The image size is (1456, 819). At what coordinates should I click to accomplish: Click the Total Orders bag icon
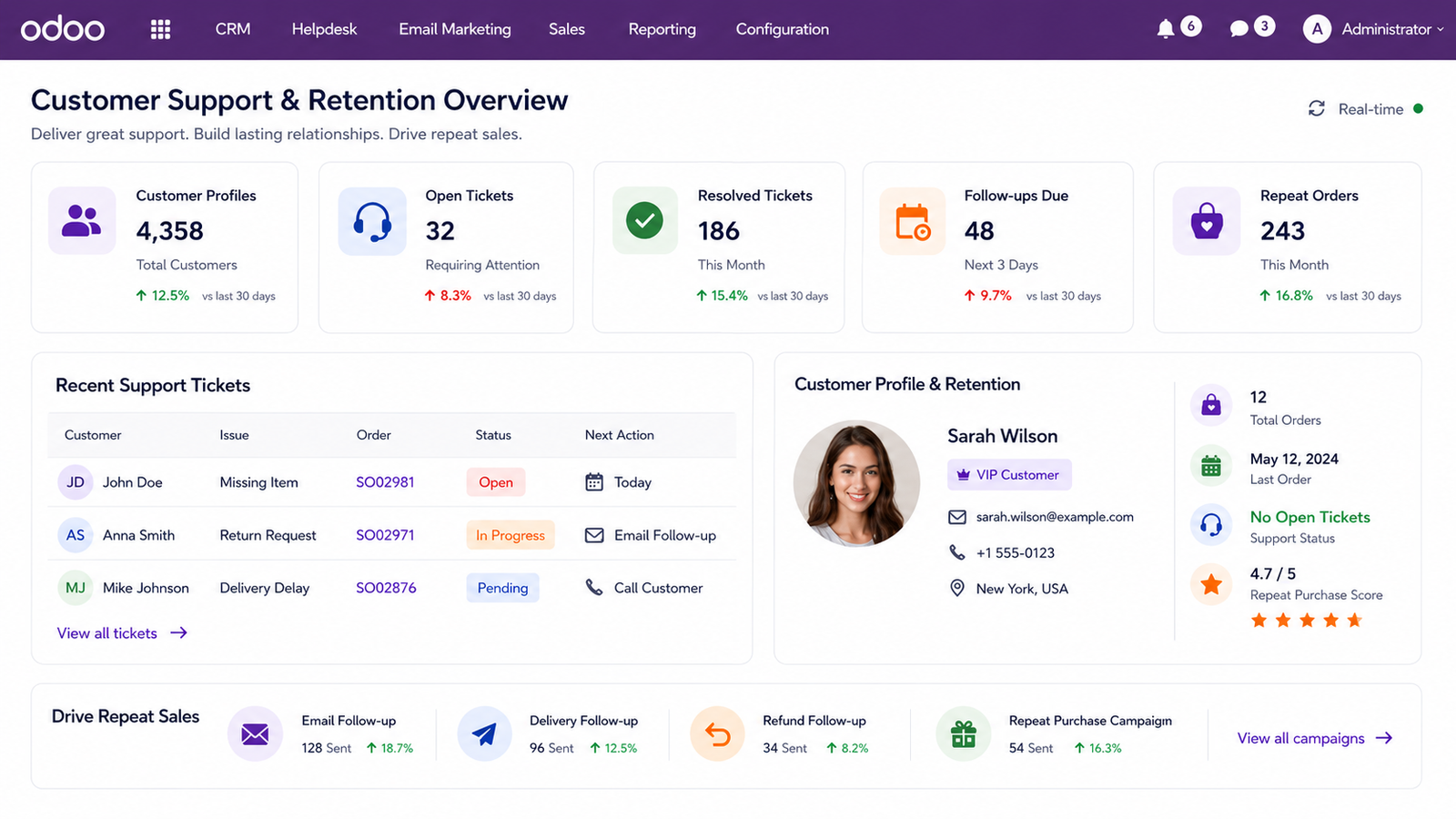point(1211,405)
